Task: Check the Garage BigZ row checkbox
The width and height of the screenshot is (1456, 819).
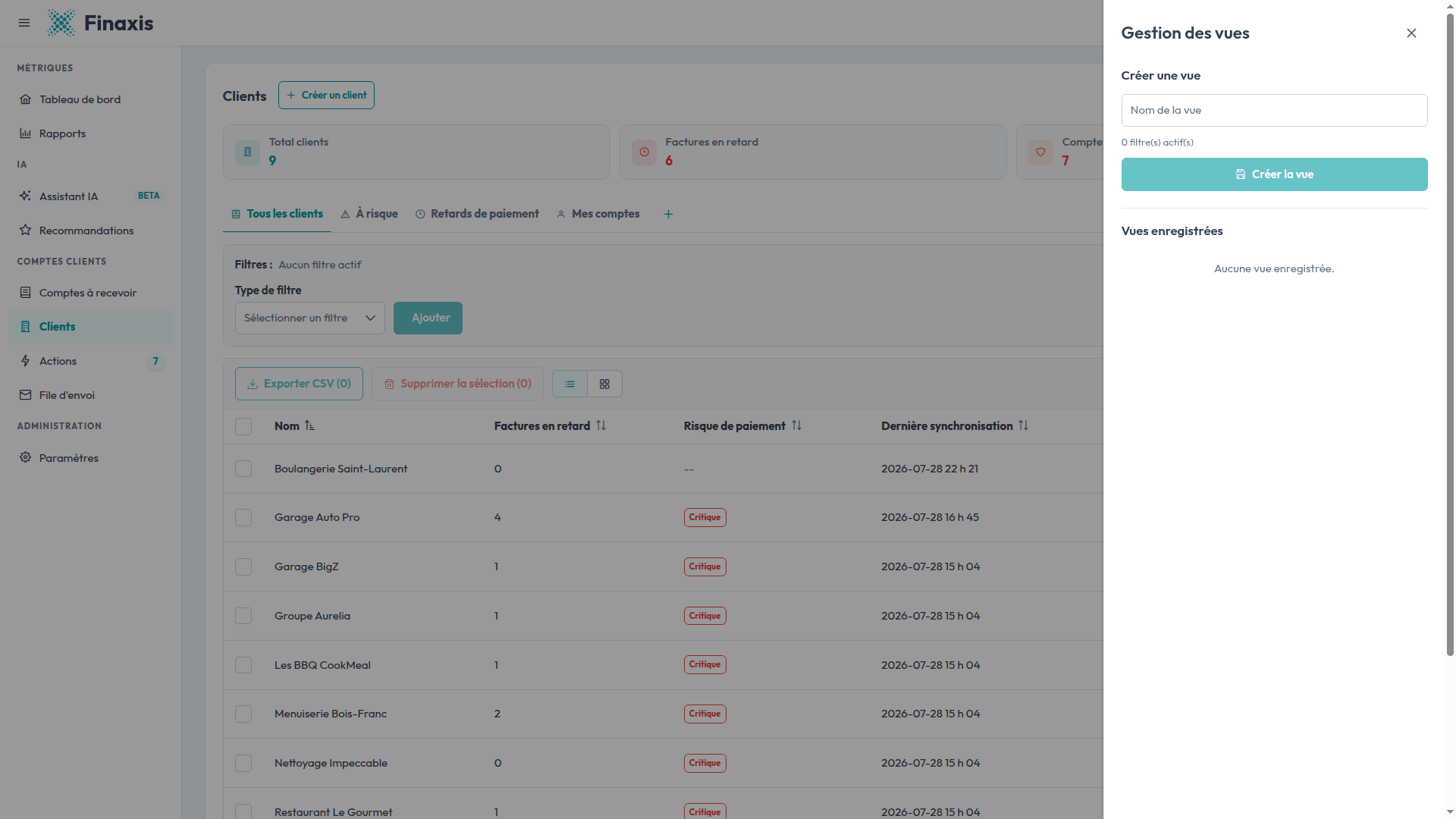Action: click(243, 567)
